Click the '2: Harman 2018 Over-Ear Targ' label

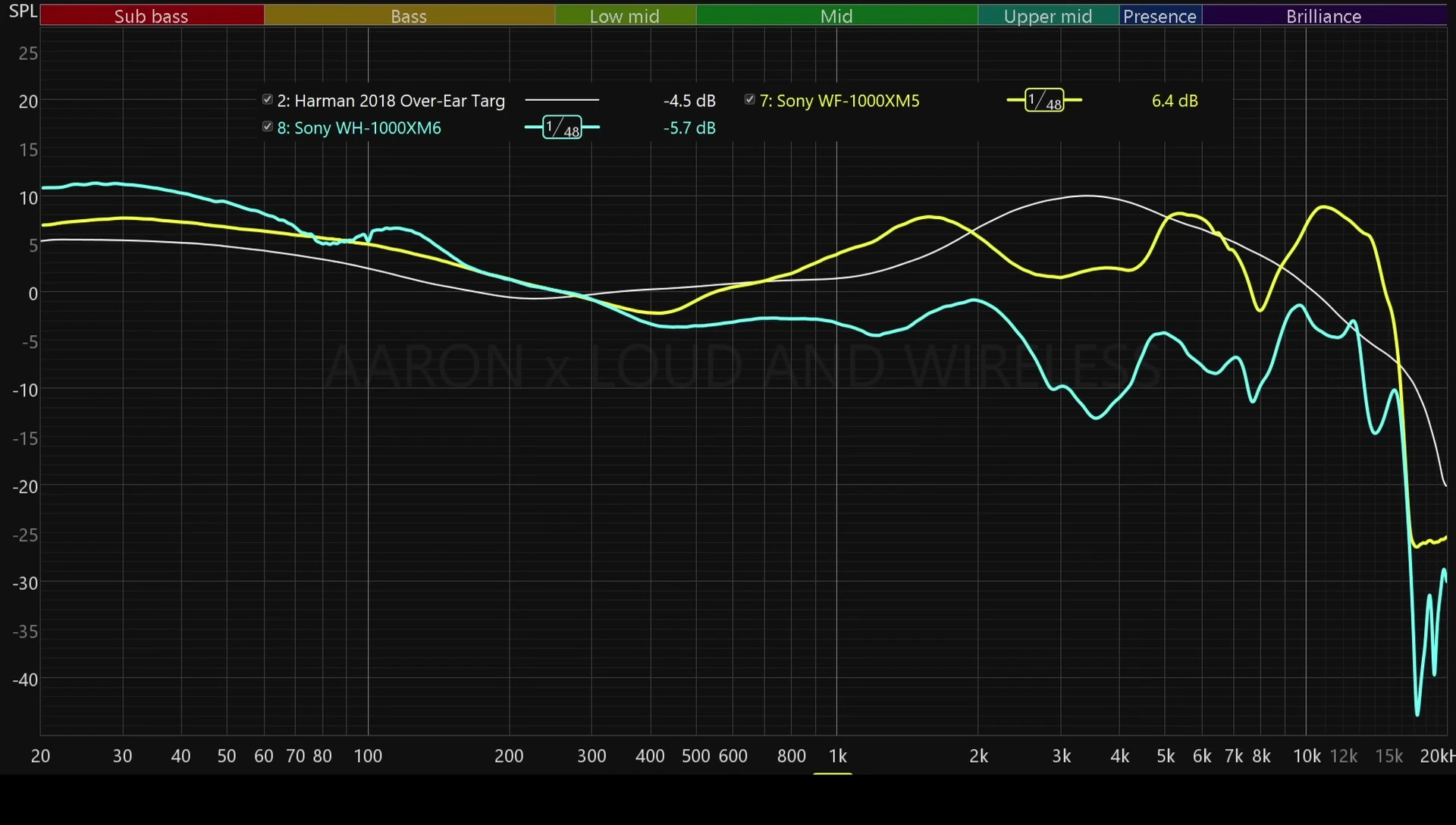[391, 101]
